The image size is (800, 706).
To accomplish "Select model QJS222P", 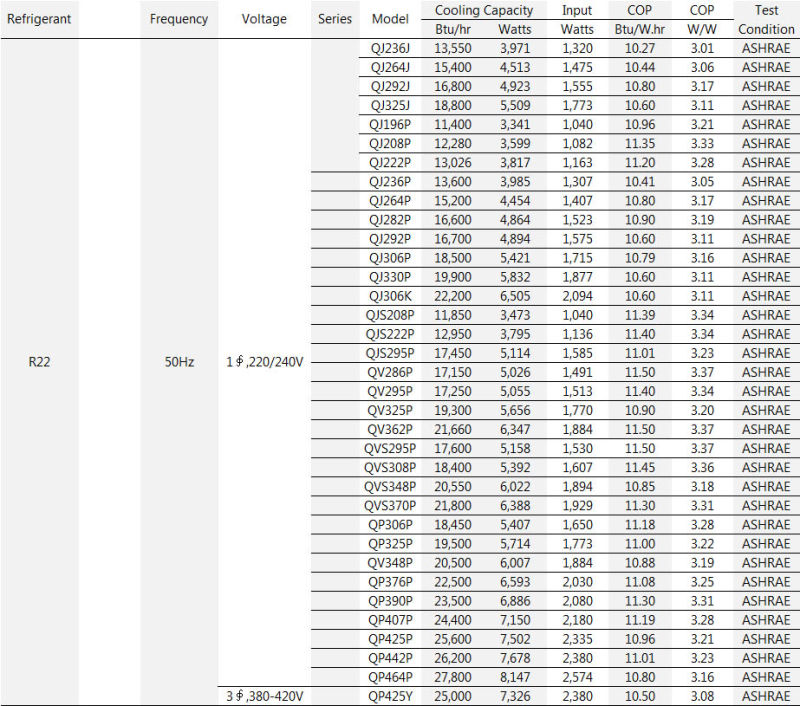I will pos(390,334).
